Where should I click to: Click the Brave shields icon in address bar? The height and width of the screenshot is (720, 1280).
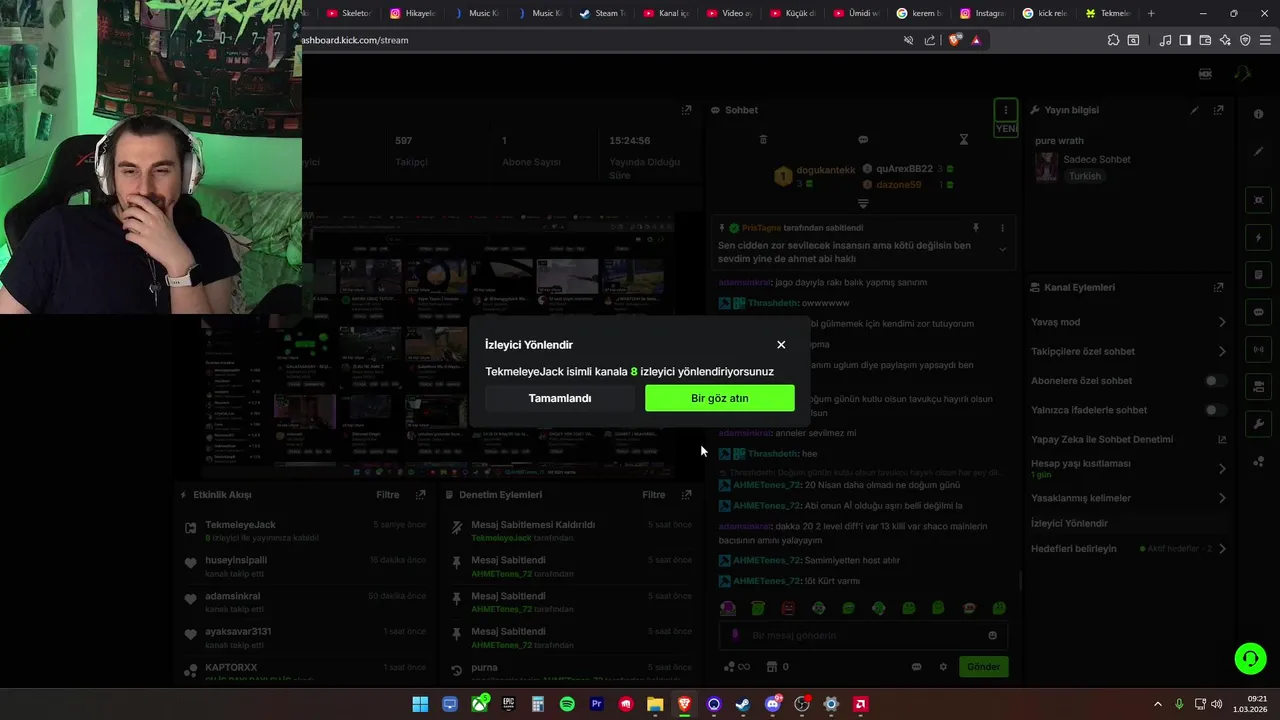click(955, 40)
